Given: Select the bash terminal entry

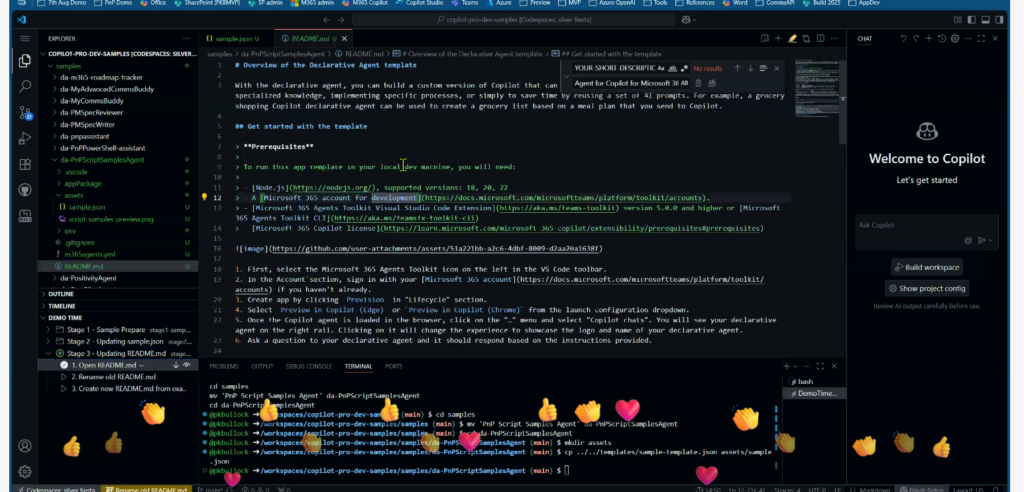Looking at the screenshot, I should pos(805,382).
